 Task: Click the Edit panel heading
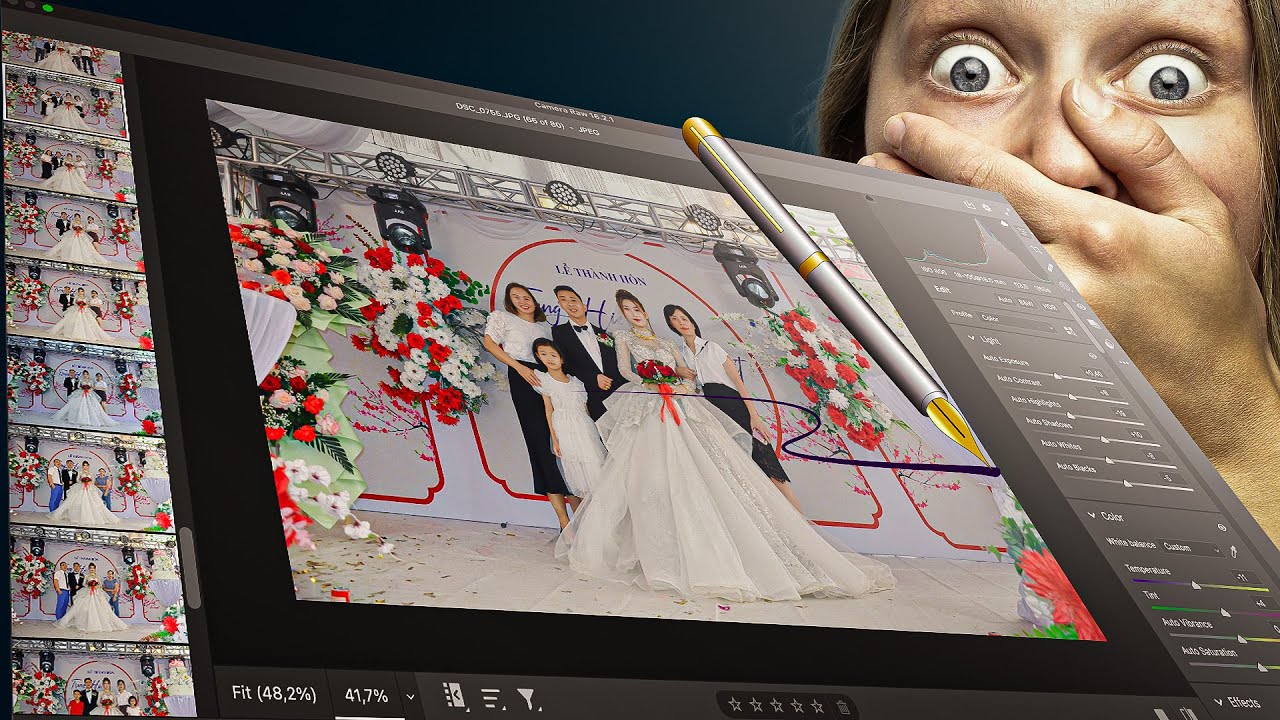(942, 289)
